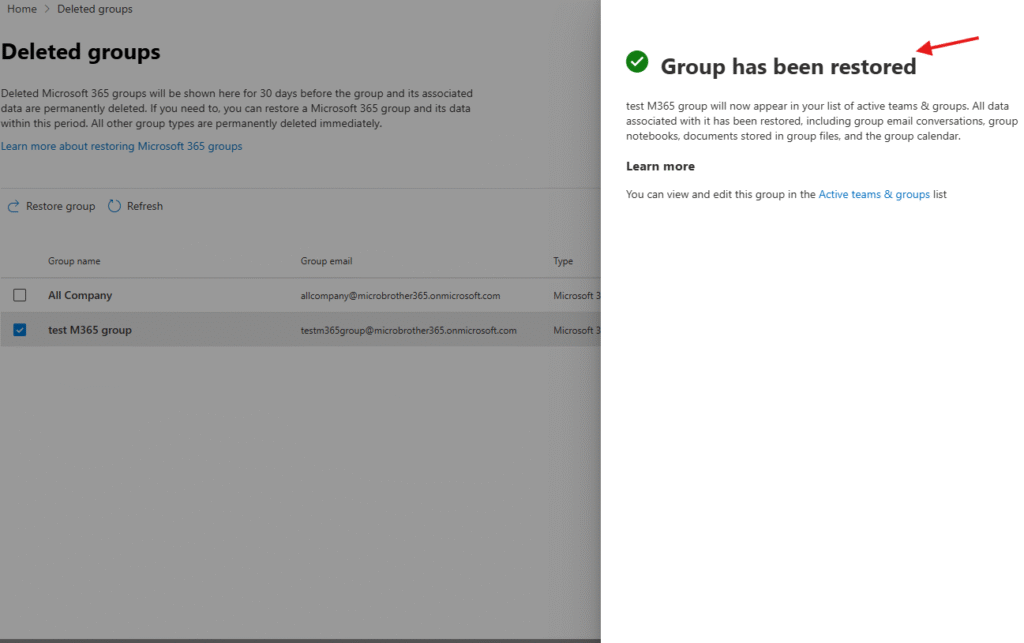Click the test M365 group name
1024x643 pixels.
coord(89,330)
